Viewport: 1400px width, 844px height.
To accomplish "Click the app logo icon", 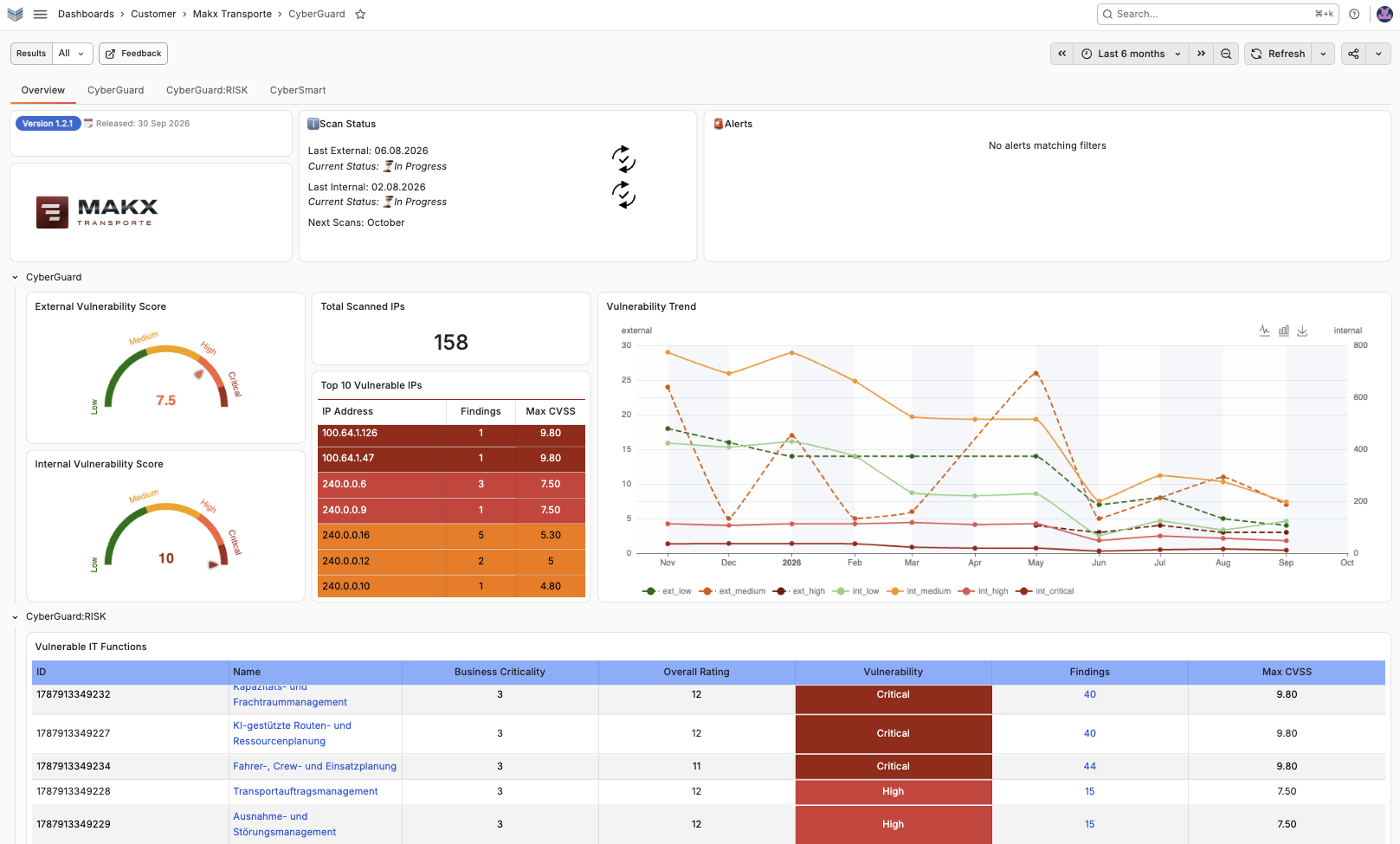I will [x=15, y=14].
